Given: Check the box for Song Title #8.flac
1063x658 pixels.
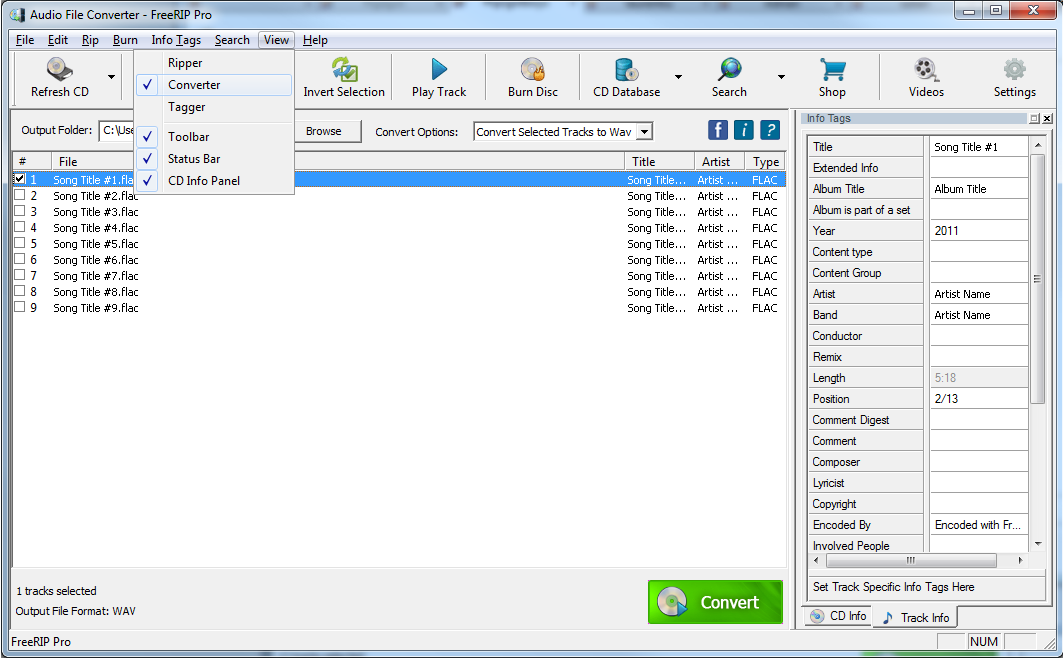Looking at the screenshot, I should pos(20,291).
